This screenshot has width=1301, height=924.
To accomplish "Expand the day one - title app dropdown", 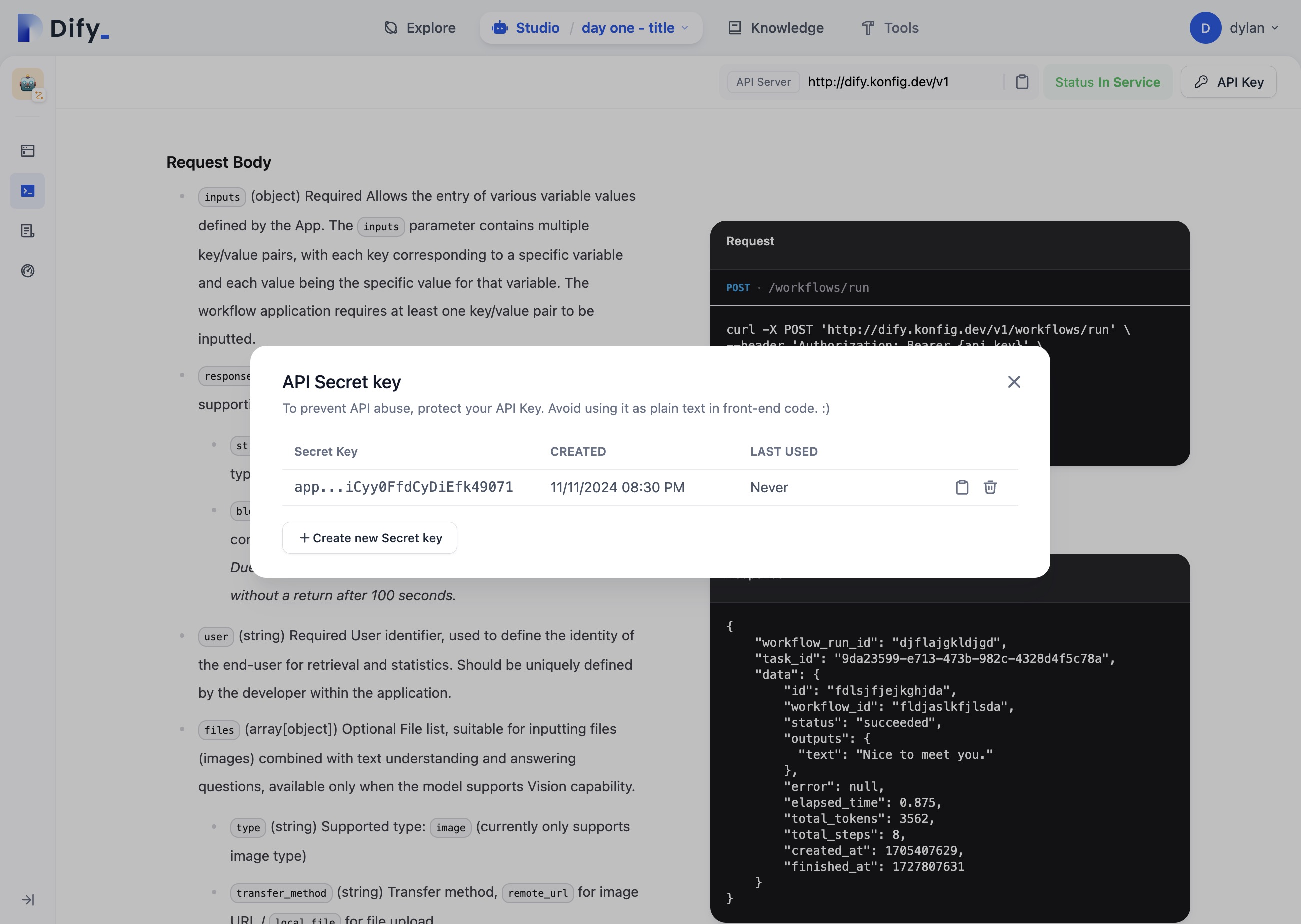I will 635,28.
